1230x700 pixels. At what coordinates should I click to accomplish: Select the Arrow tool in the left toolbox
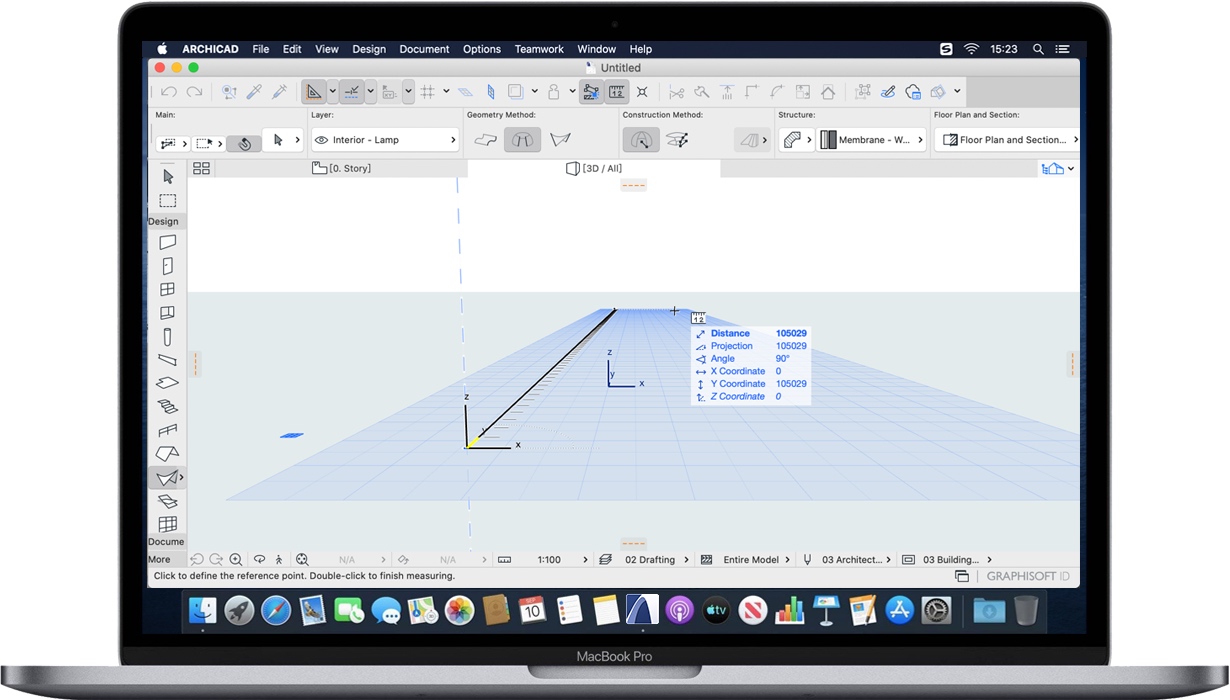[x=168, y=178]
